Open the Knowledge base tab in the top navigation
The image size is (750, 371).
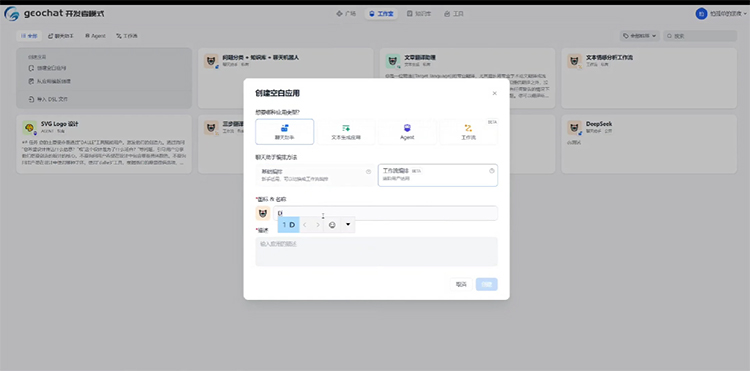click(419, 14)
